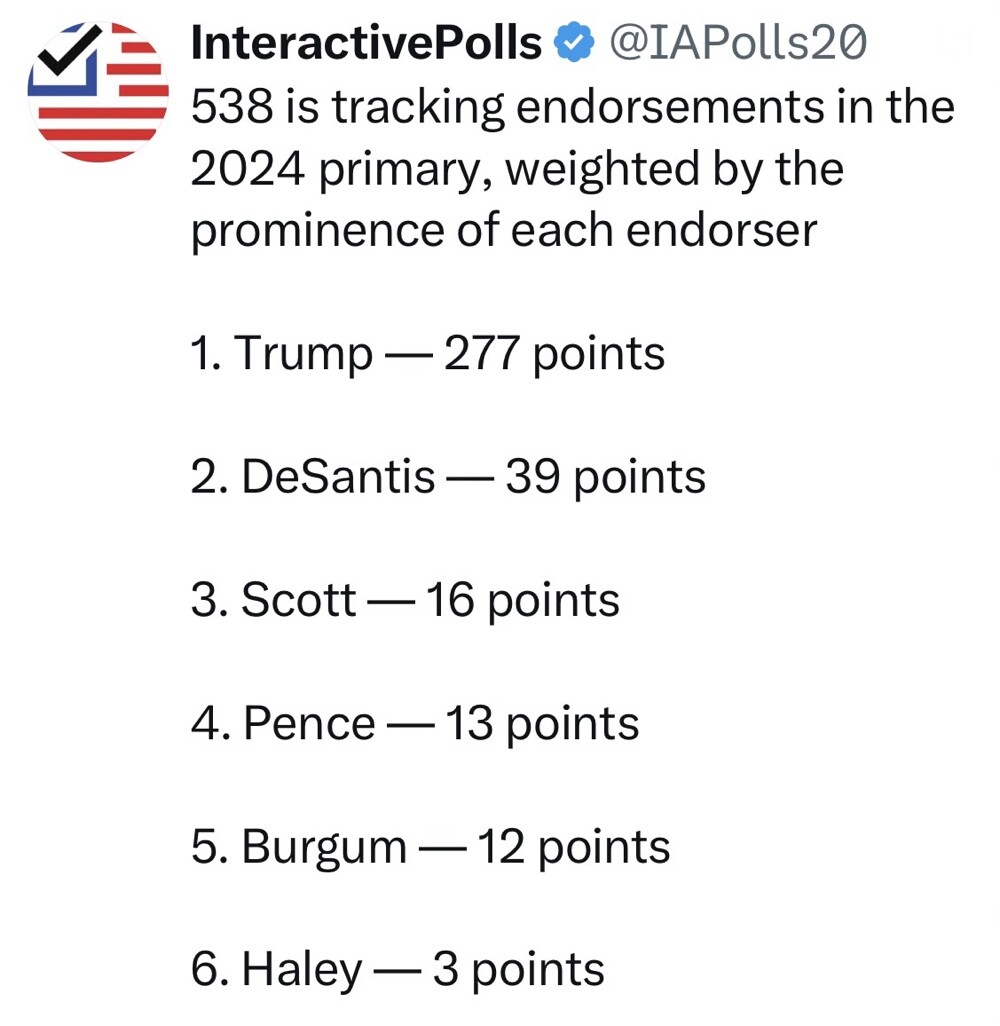
Task: Open the InteractivePolls profile avatar
Action: click(x=98, y=92)
